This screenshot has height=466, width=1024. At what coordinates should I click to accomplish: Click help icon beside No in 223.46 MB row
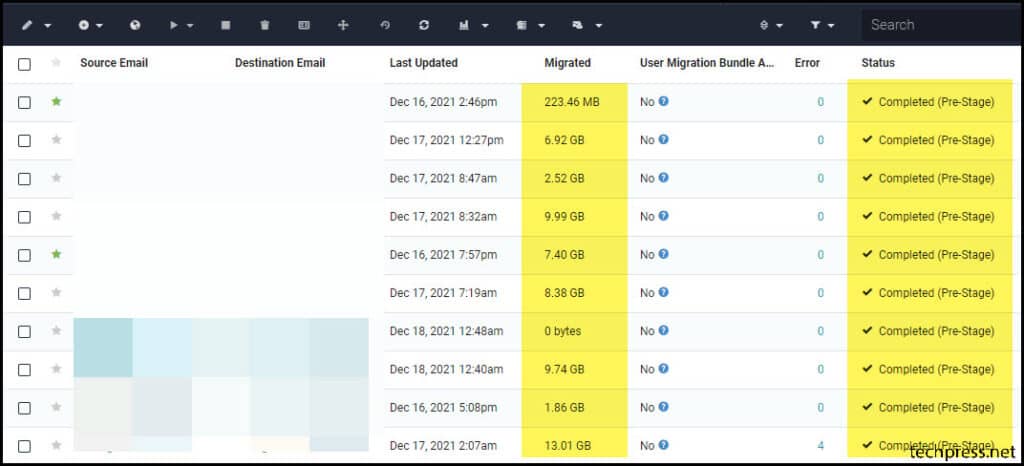click(664, 101)
